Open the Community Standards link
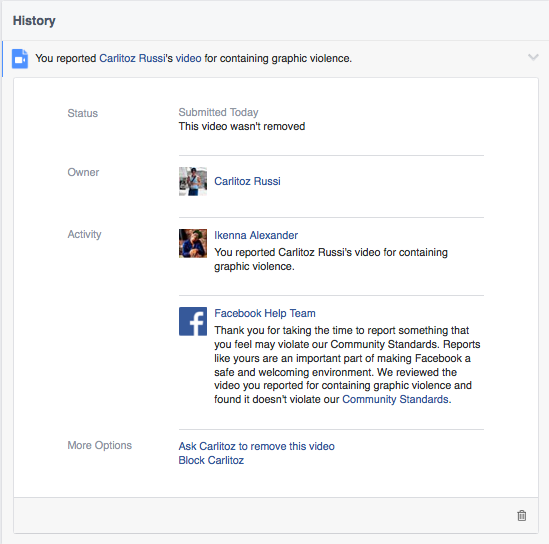 [x=395, y=399]
